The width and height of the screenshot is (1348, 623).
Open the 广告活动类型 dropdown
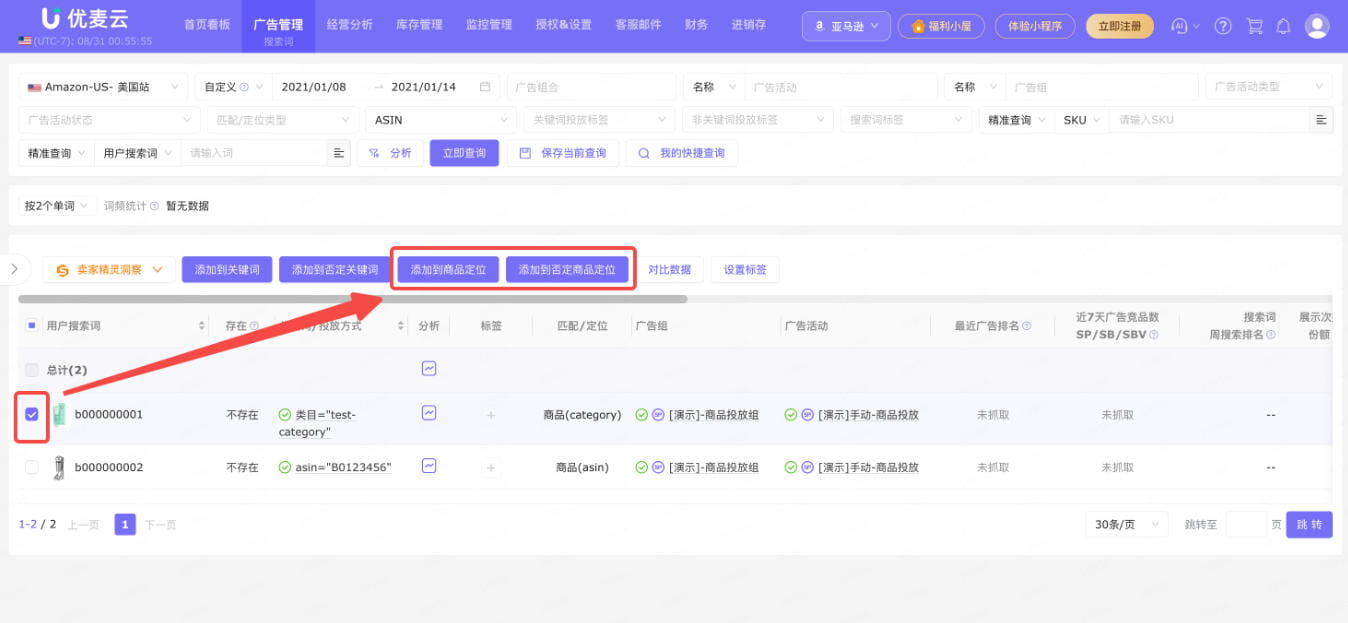tap(1268, 87)
